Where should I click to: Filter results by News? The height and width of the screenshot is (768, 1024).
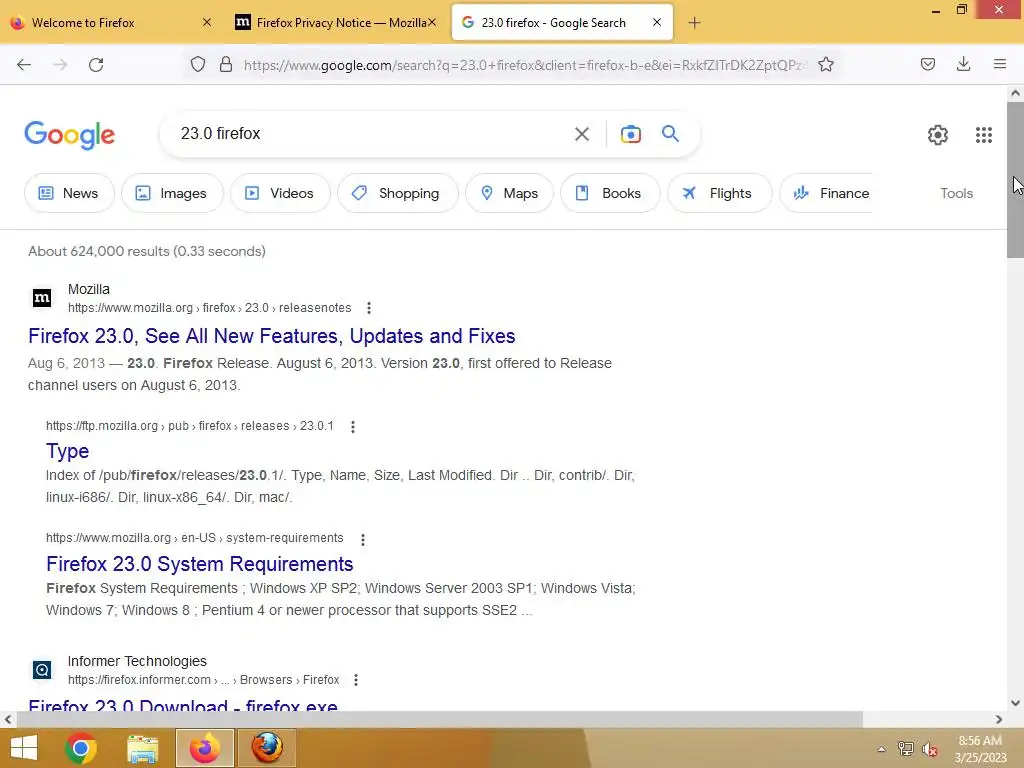69,193
